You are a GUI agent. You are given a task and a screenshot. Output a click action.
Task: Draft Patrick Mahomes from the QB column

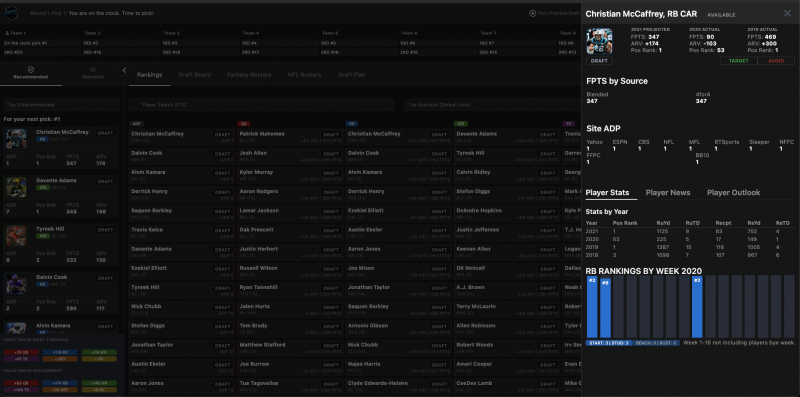(330, 135)
